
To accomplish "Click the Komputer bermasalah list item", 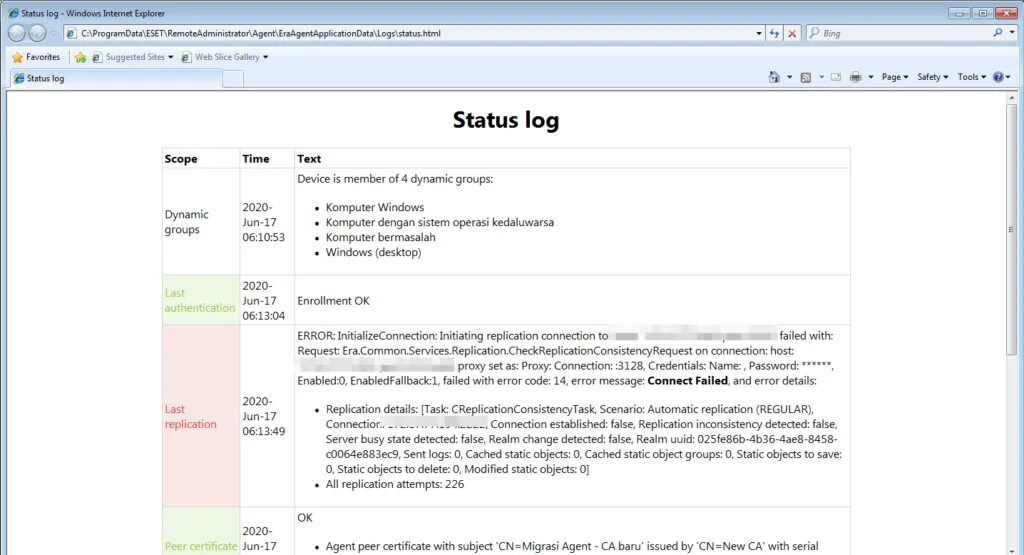I will pos(381,238).
